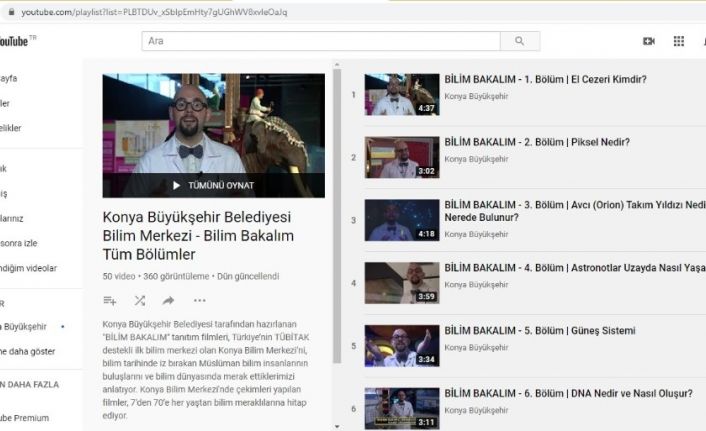Open the playlist three-dot menu
706x431 pixels.
pyautogui.click(x=199, y=300)
